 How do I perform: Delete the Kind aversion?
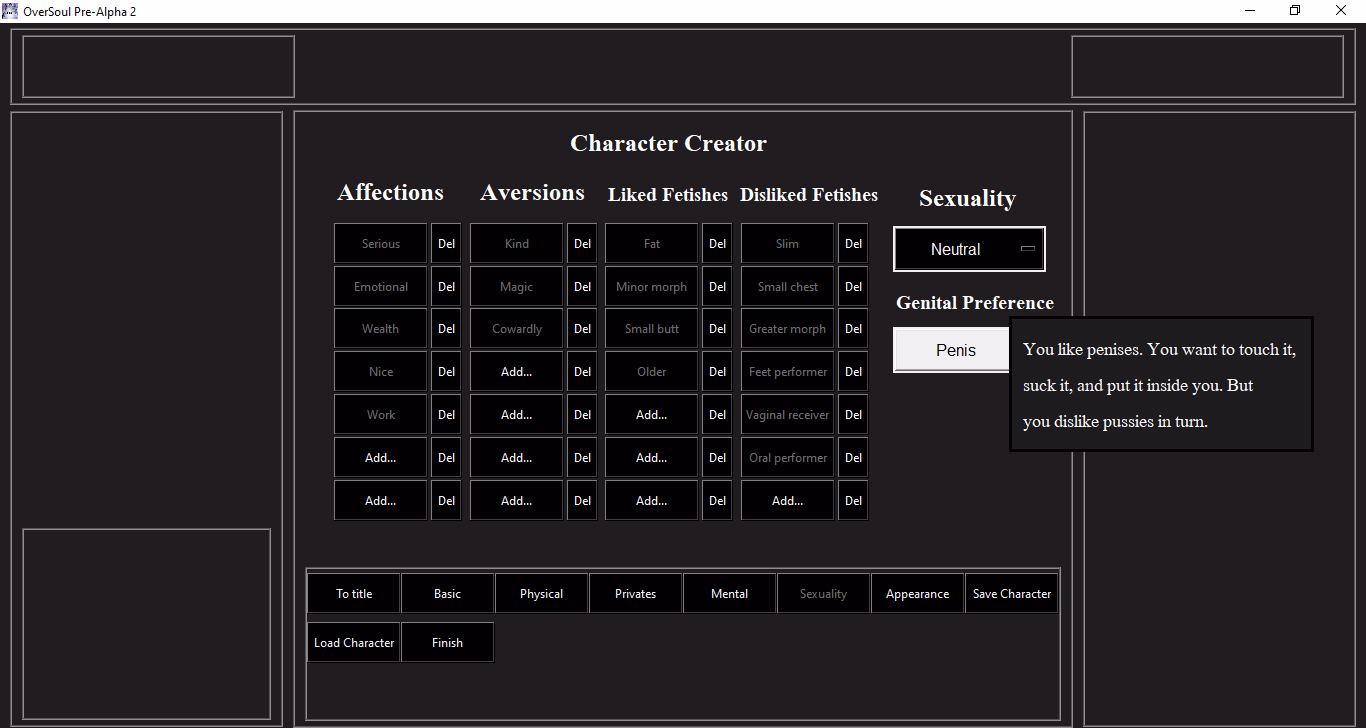click(x=583, y=243)
